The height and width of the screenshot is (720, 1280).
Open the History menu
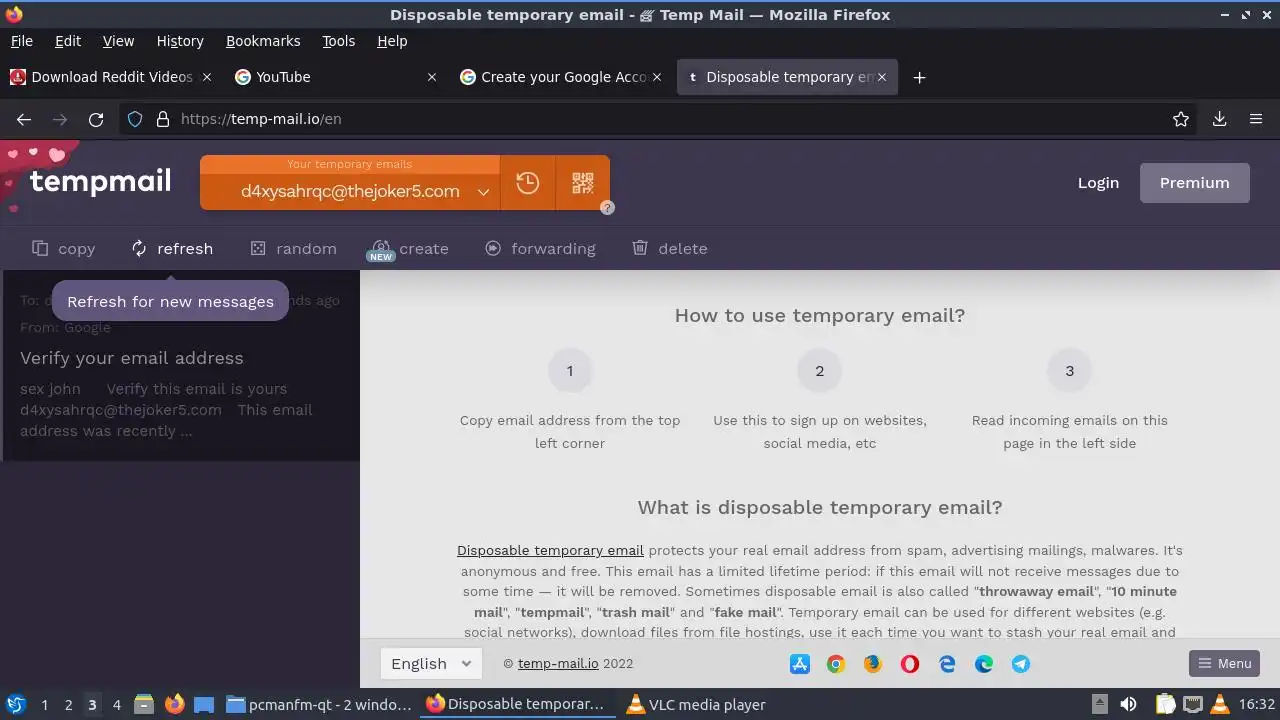pos(180,41)
